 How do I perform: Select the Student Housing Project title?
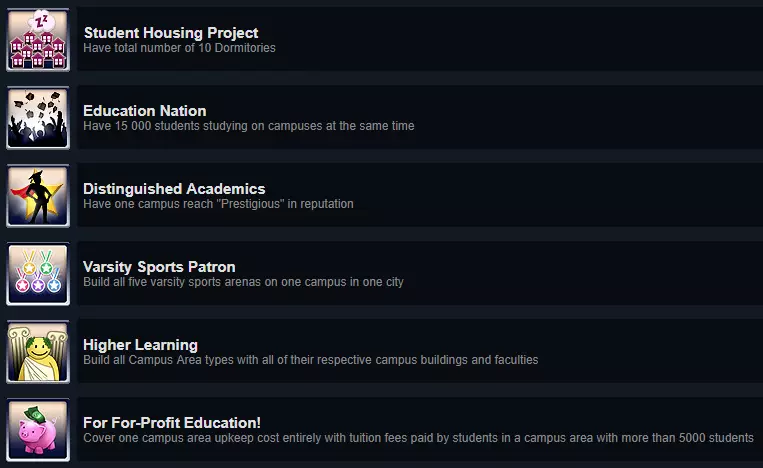click(x=171, y=33)
